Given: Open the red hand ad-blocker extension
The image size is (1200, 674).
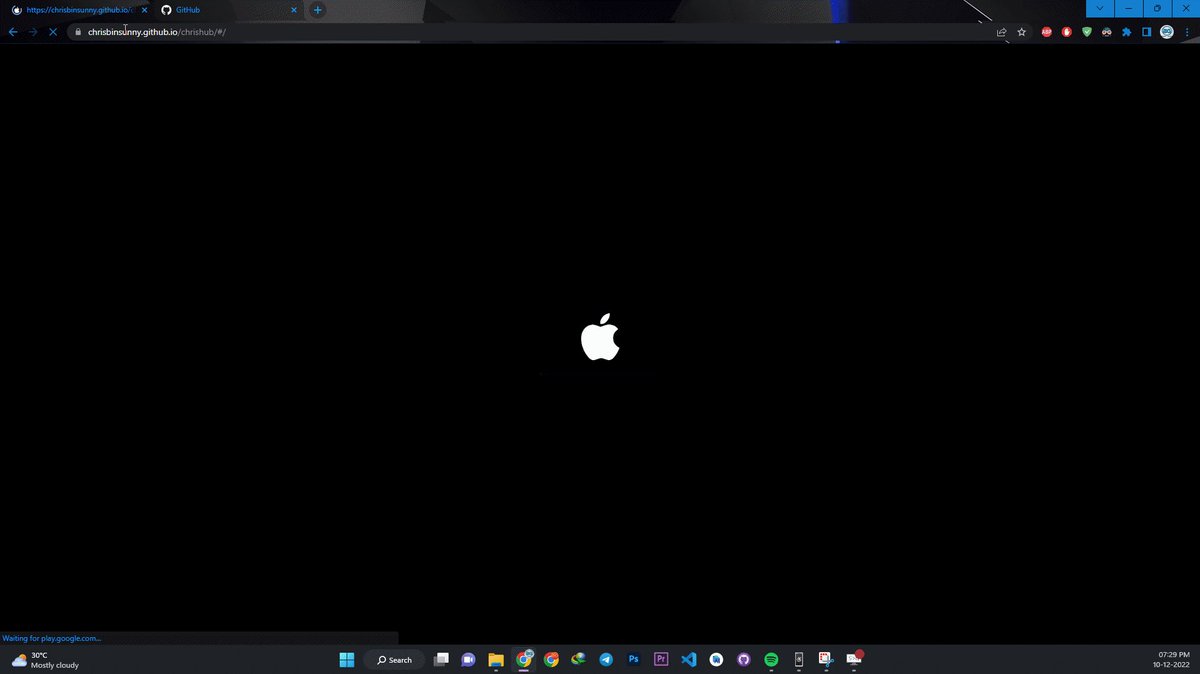Looking at the screenshot, I should tap(1067, 32).
